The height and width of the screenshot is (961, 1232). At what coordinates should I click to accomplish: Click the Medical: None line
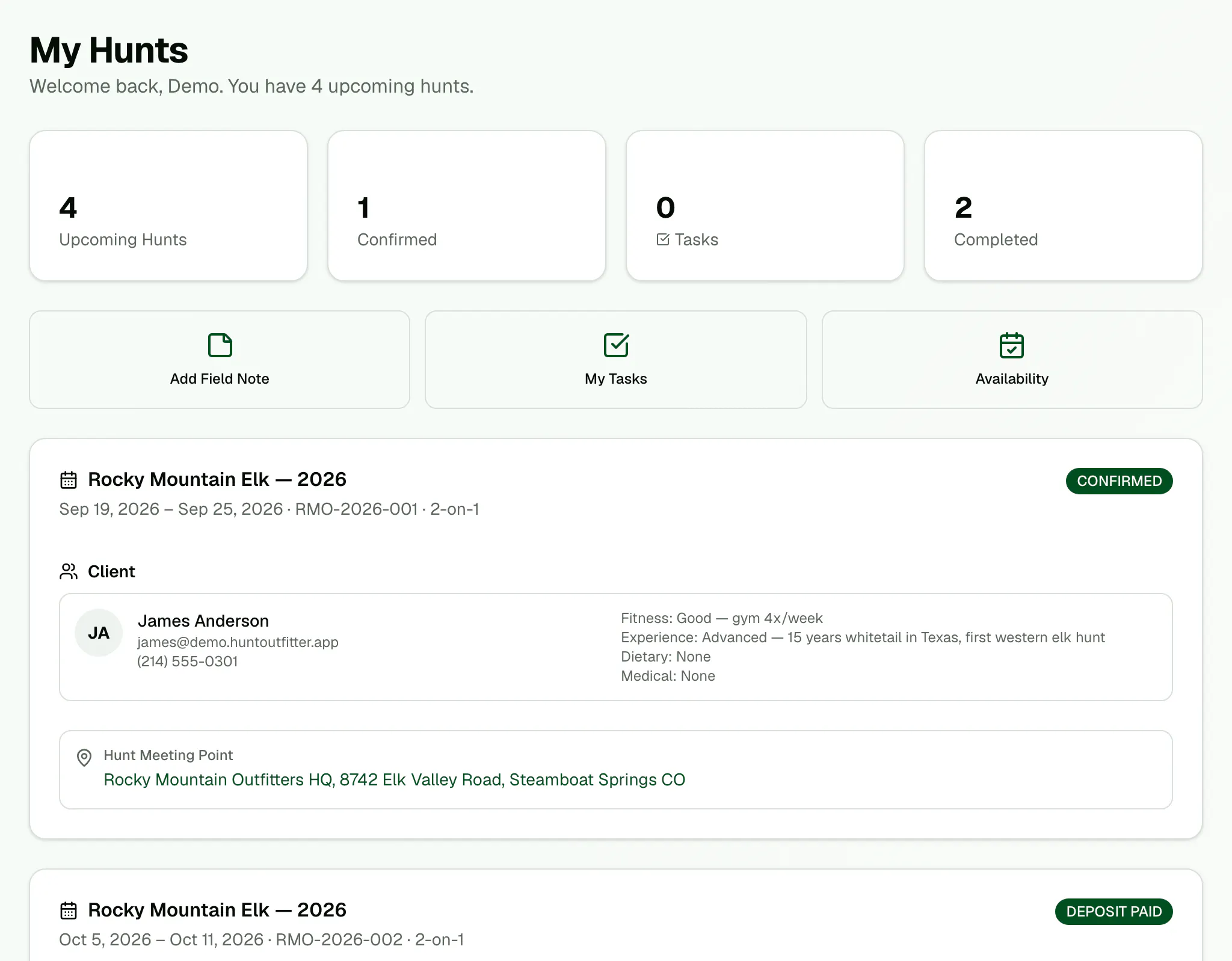[x=668, y=676]
